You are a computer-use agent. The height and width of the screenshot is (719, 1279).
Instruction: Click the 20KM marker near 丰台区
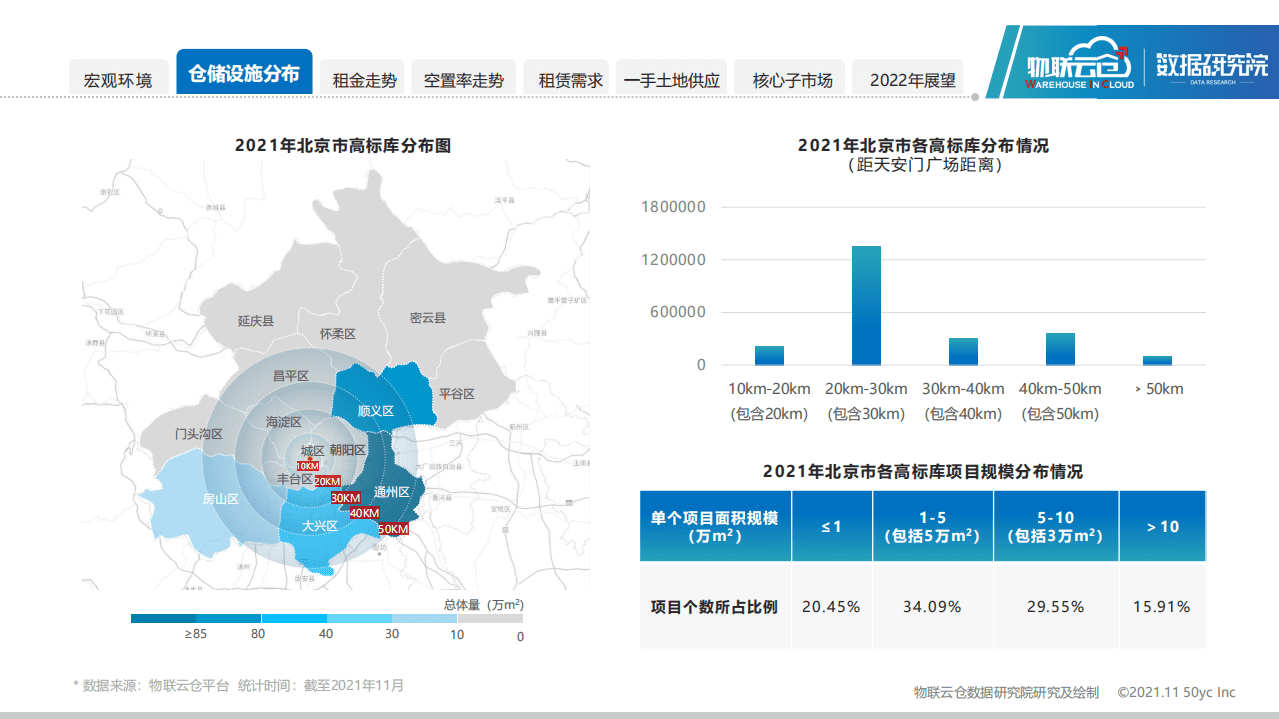pos(327,481)
